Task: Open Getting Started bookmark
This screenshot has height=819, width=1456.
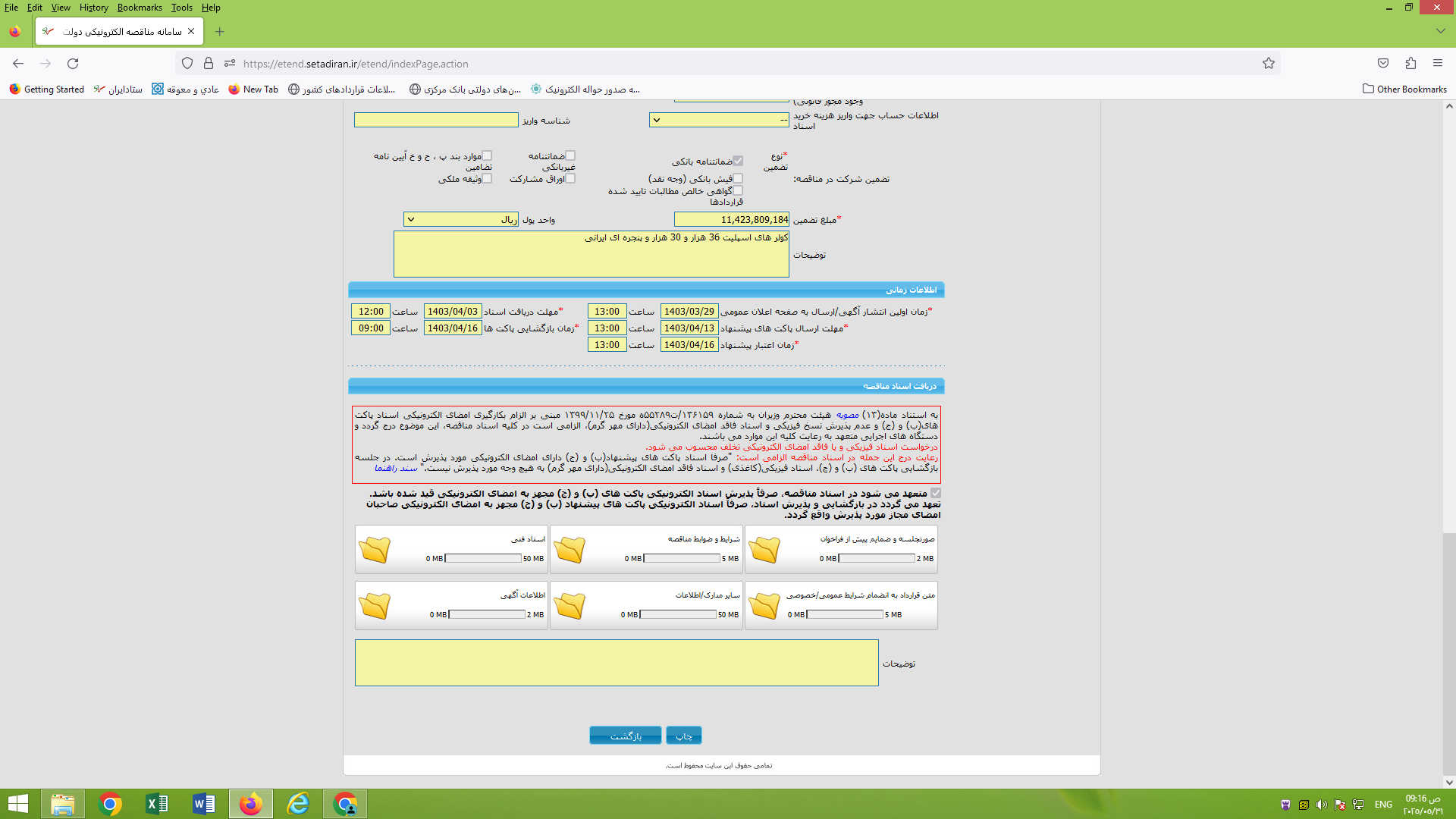Action: 47,89
